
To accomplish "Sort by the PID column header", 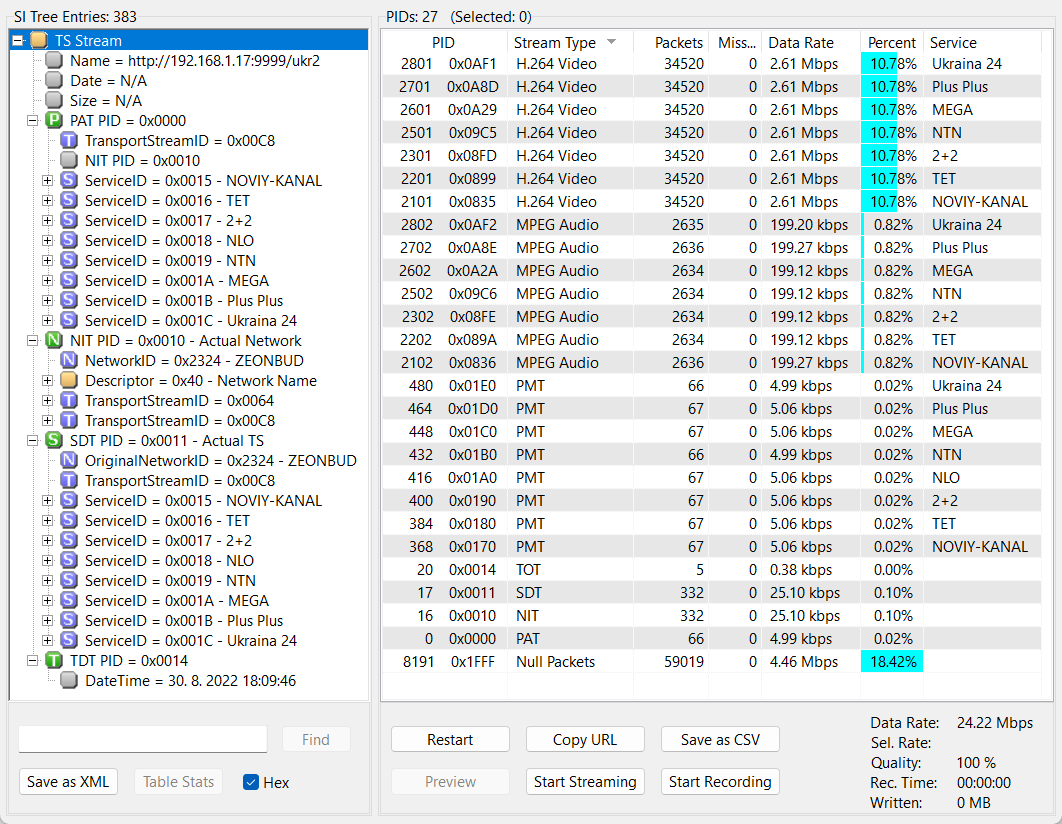I will (444, 43).
